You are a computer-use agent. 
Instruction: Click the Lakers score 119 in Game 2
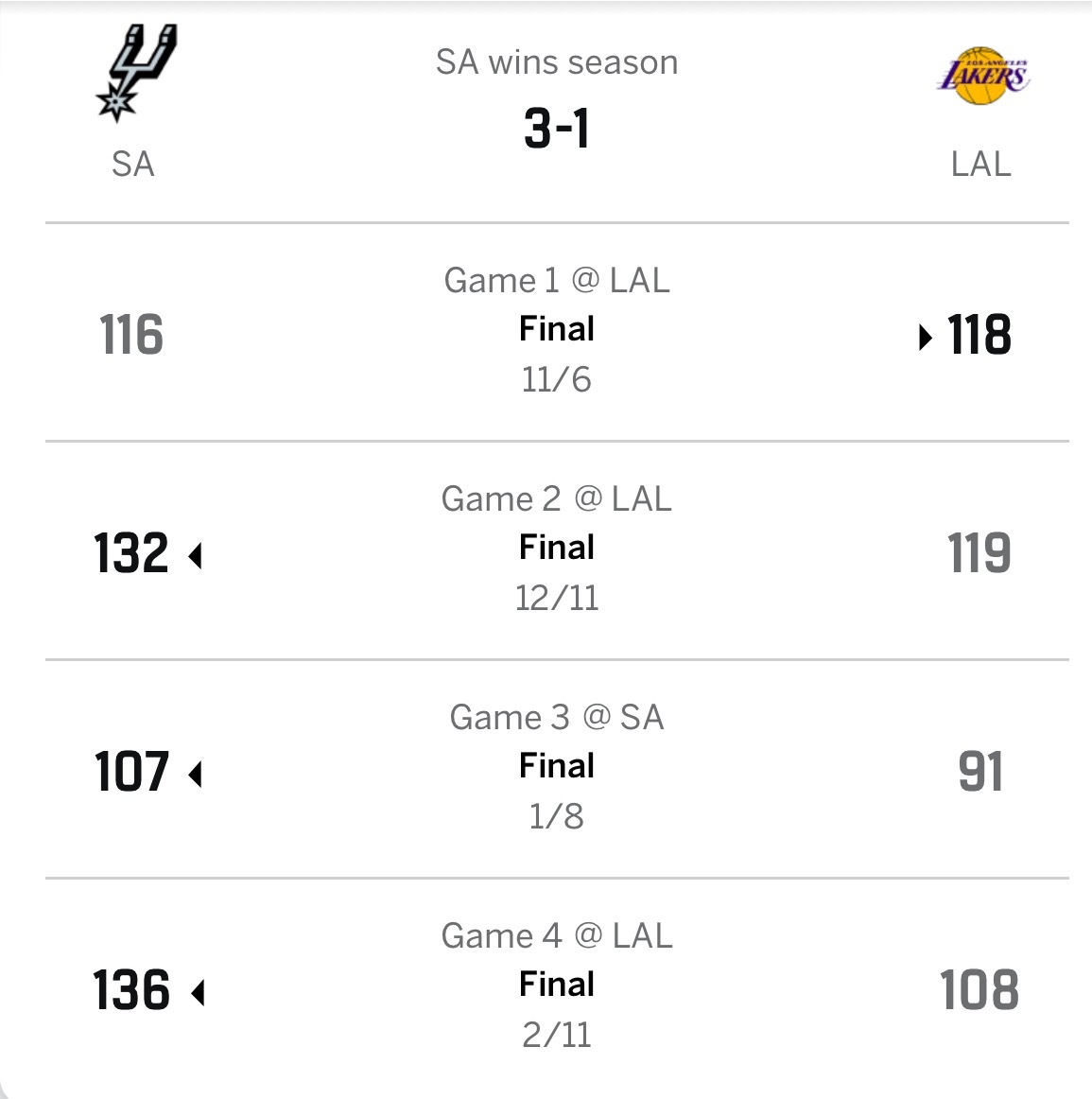(979, 554)
